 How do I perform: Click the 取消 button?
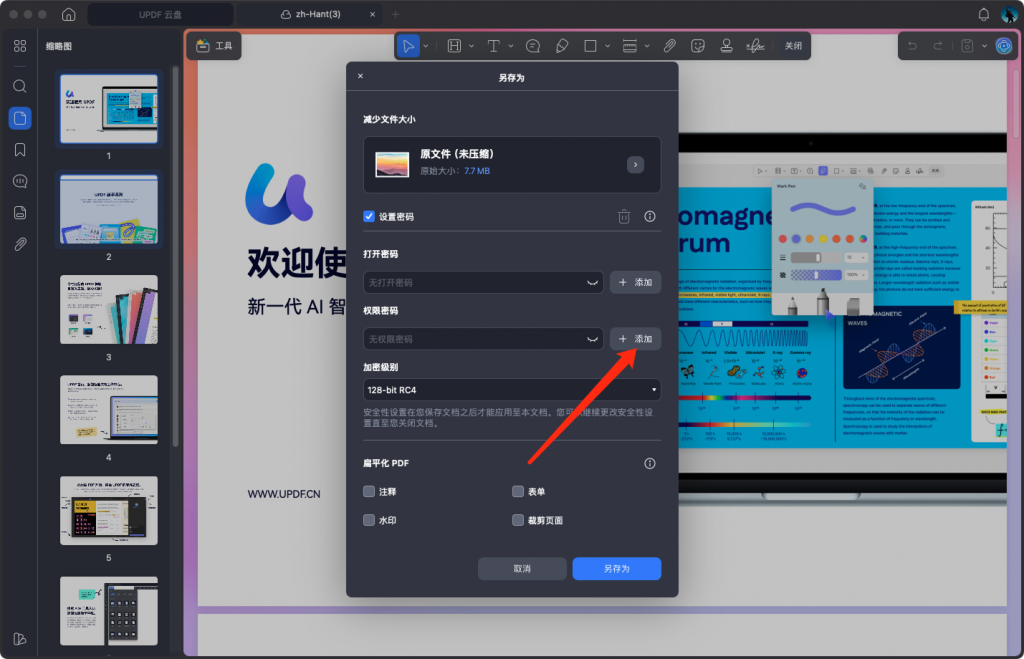pyautogui.click(x=522, y=569)
